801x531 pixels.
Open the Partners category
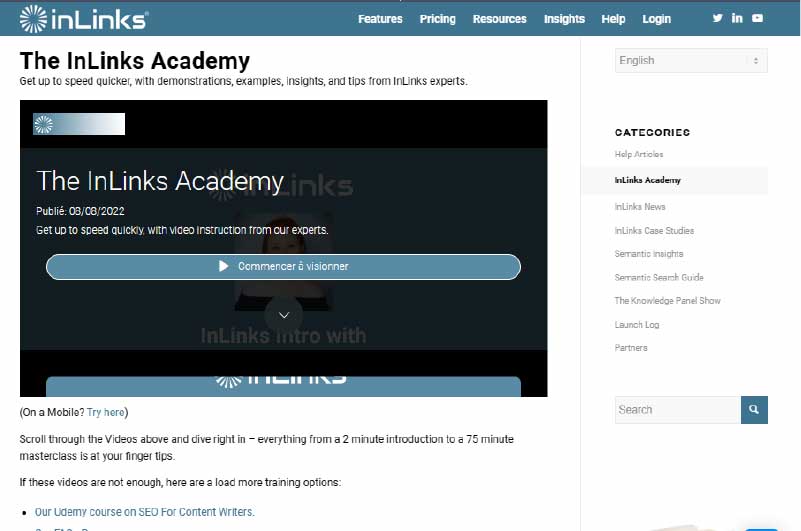[631, 348]
